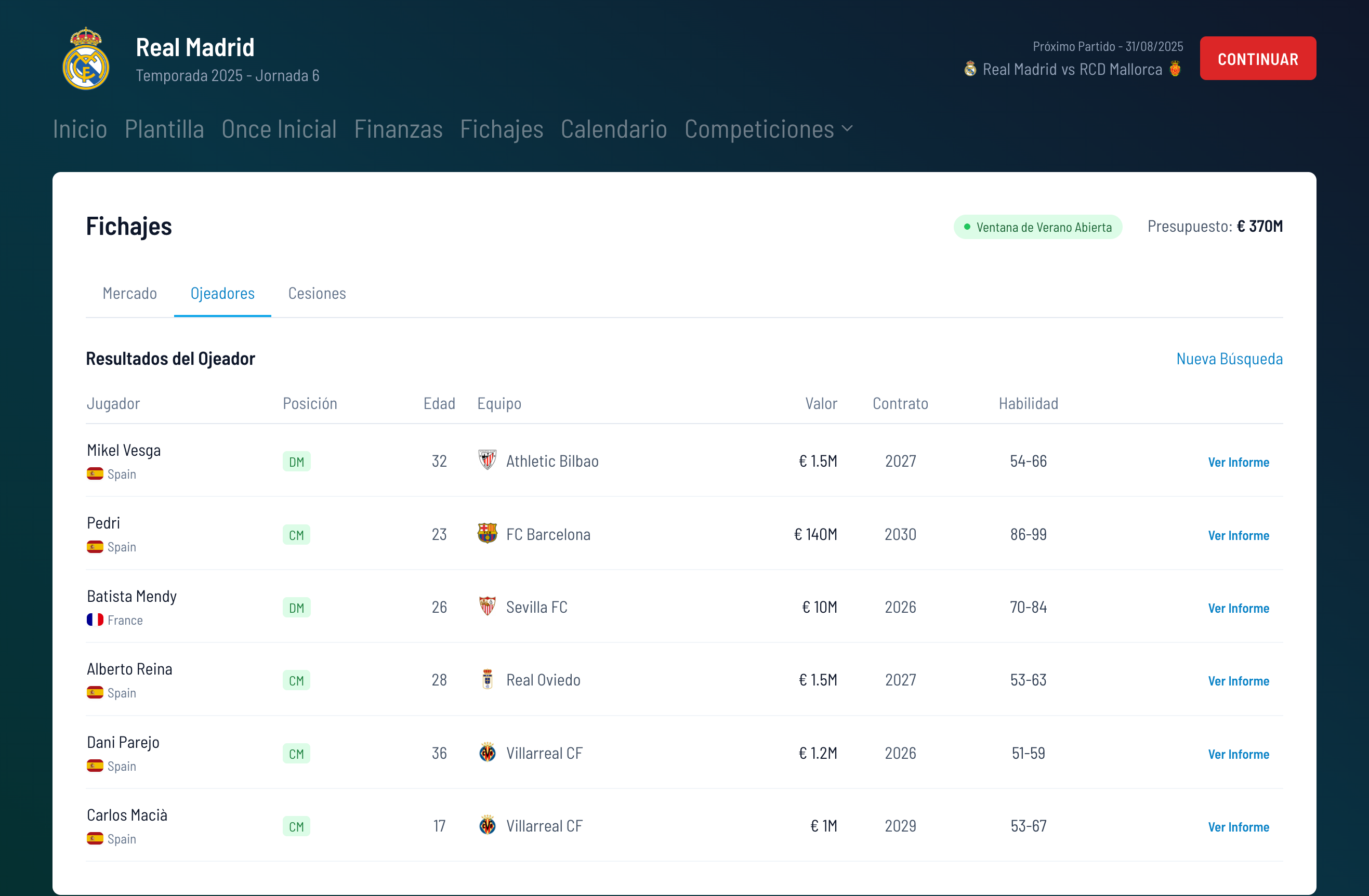This screenshot has width=1369, height=896.
Task: Expand the Competiciones dropdown menu
Action: (x=768, y=129)
